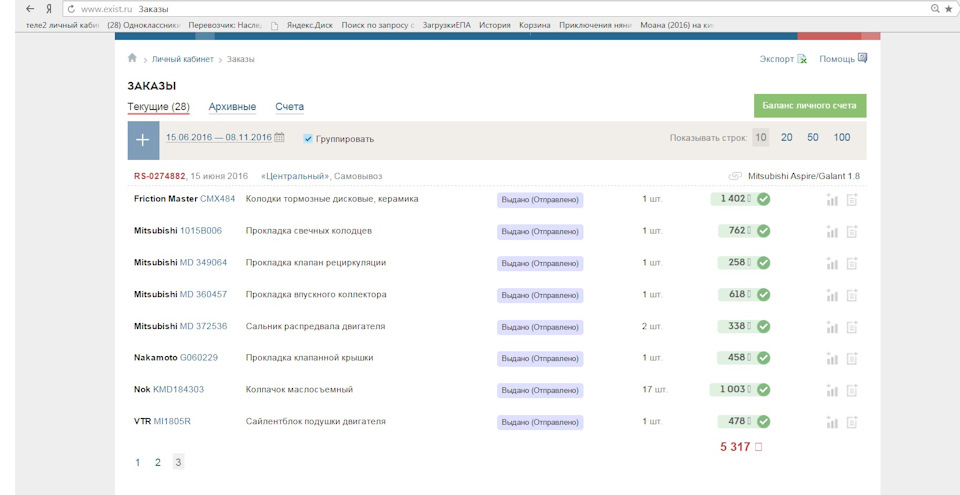Image resolution: width=960 pixels, height=495 pixels.
Task: Select 10 rows per page
Action: [x=760, y=137]
